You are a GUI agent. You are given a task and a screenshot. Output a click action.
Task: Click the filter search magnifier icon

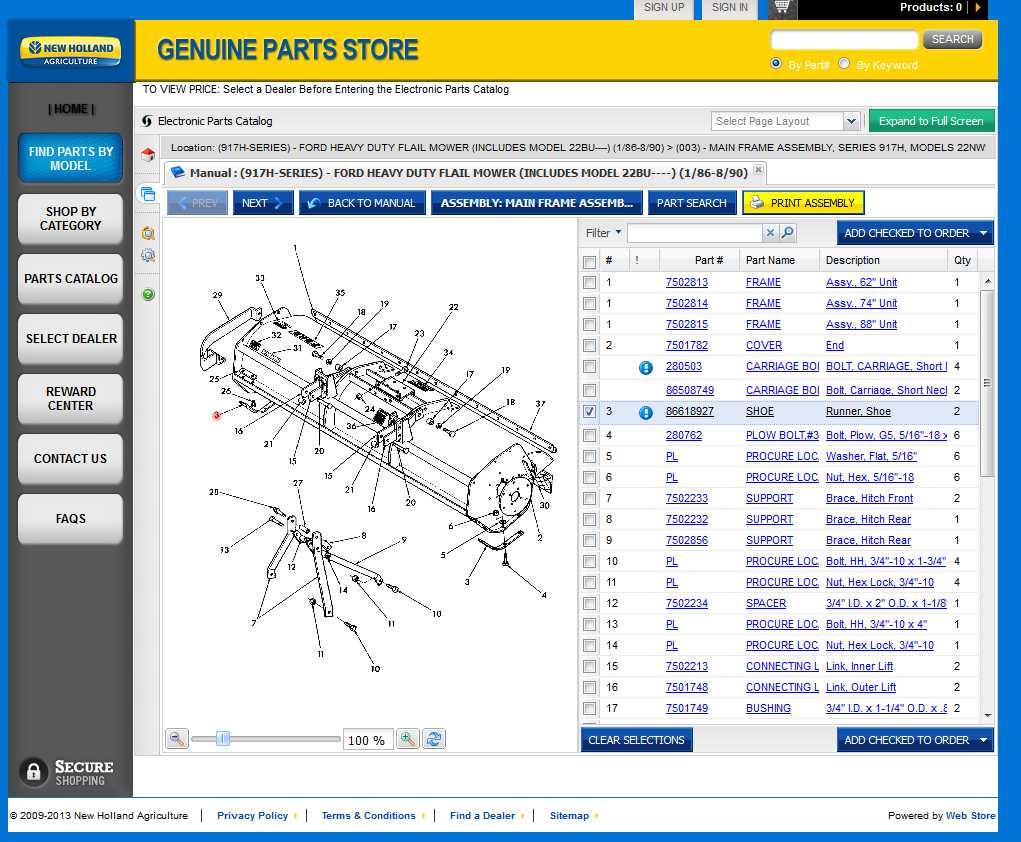(x=788, y=233)
